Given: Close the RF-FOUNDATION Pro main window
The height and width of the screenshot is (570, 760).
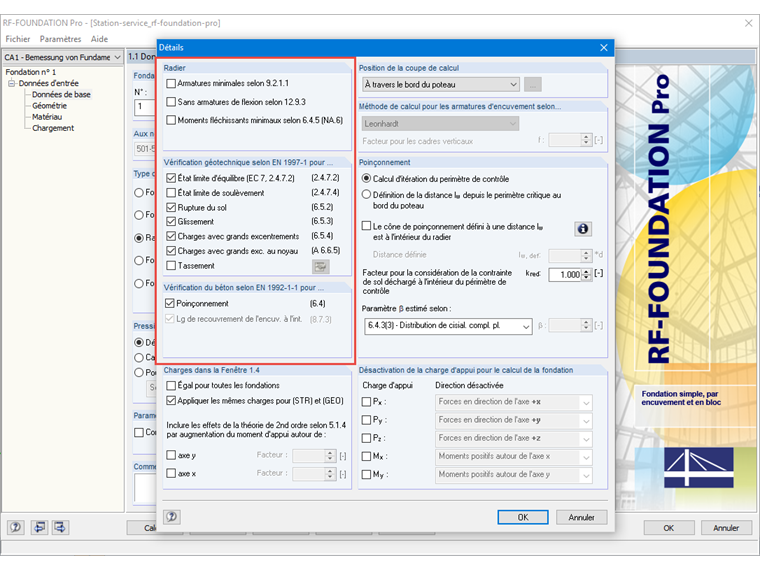Looking at the screenshot, I should click(x=748, y=23).
